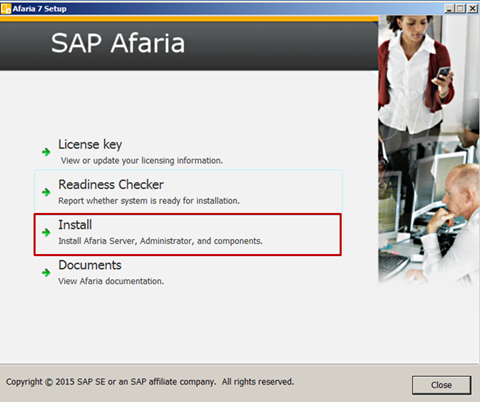Click 'View Afaria documentation' description
This screenshot has width=480, height=402.
[111, 281]
